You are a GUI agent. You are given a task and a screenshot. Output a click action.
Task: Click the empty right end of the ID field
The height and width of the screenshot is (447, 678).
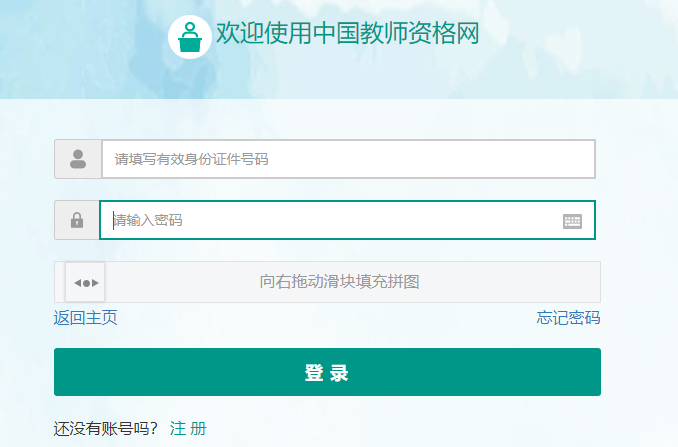click(560, 159)
